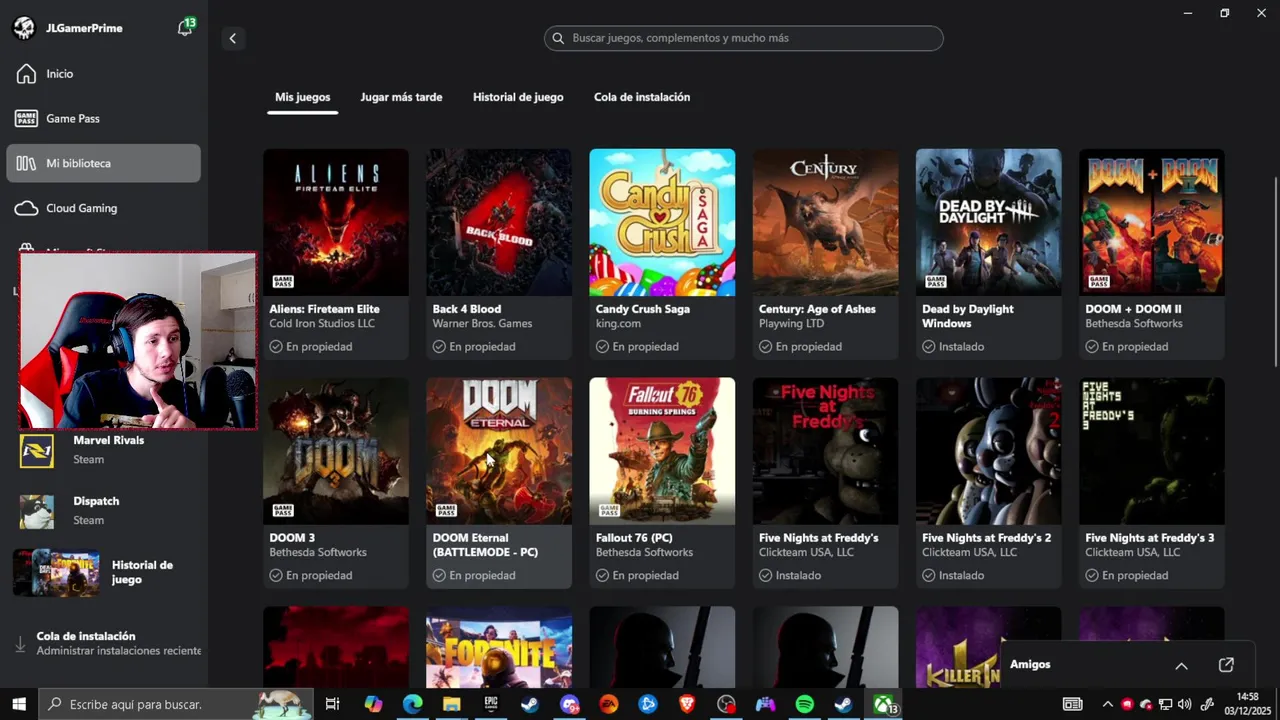Open Five Nights at Freddy's 3 cover
Image resolution: width=1280 pixels, height=720 pixels.
1152,451
